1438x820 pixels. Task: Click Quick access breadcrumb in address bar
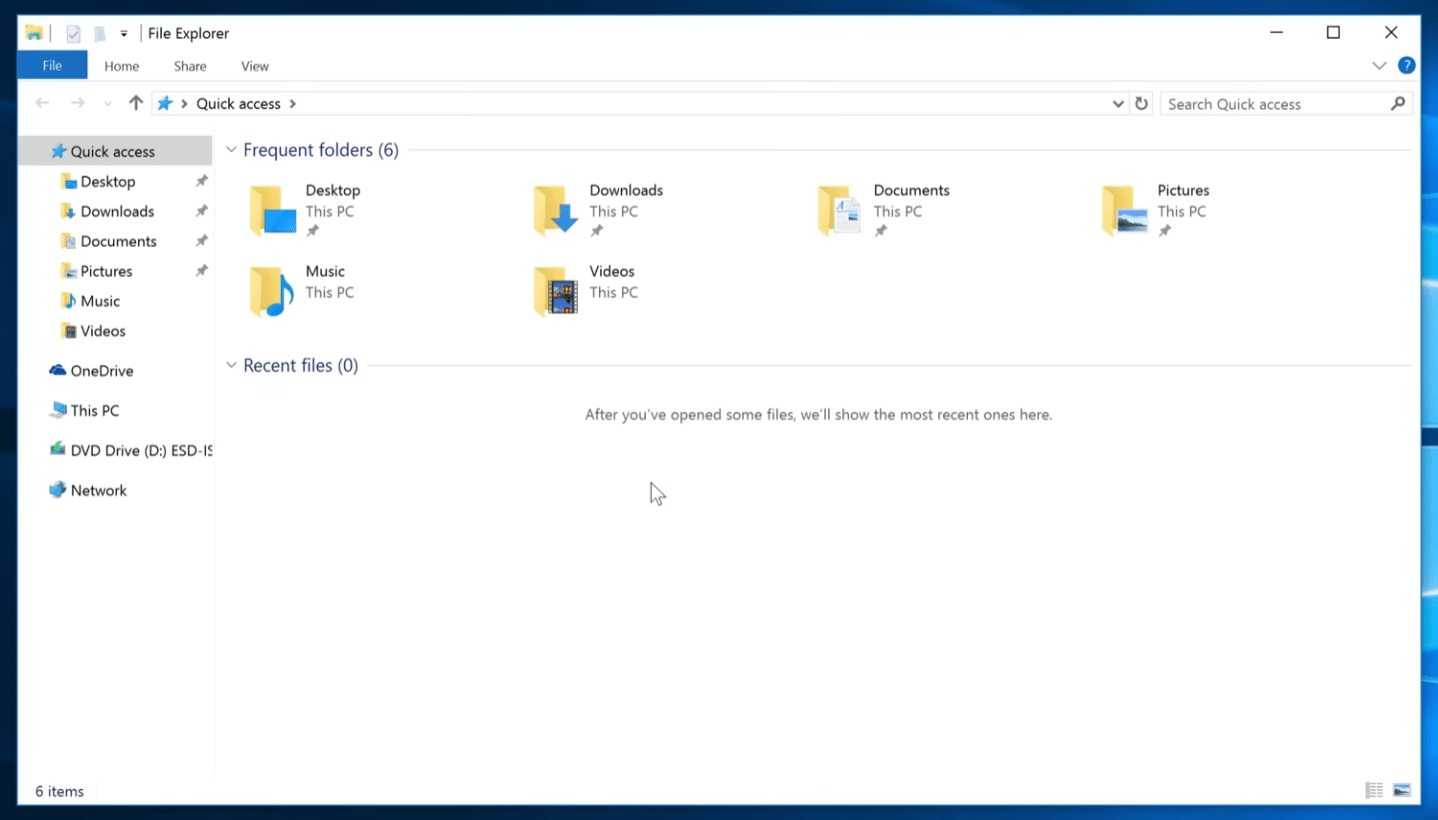238,104
